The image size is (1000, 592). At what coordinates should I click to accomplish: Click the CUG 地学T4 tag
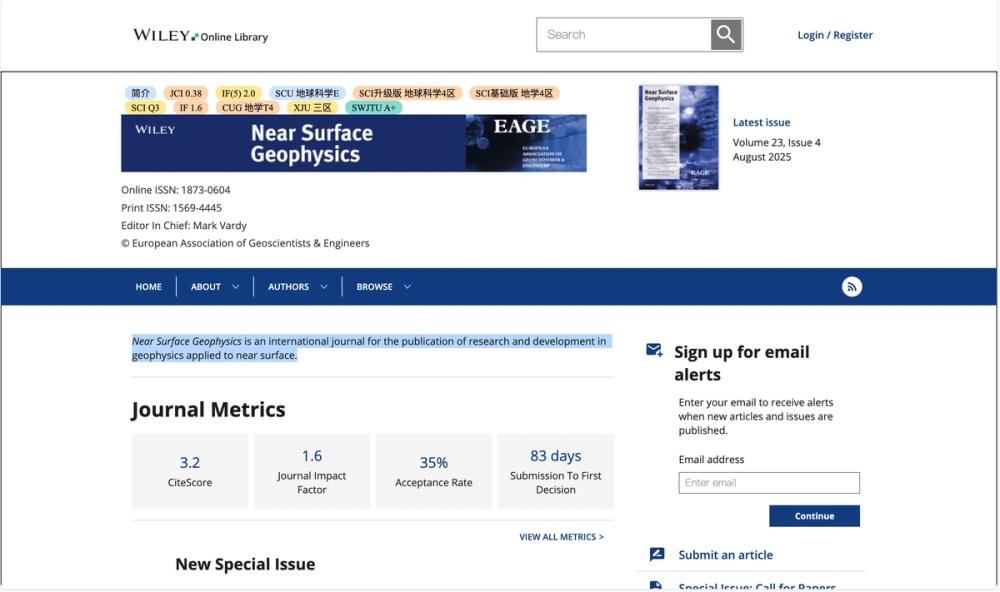tap(247, 108)
